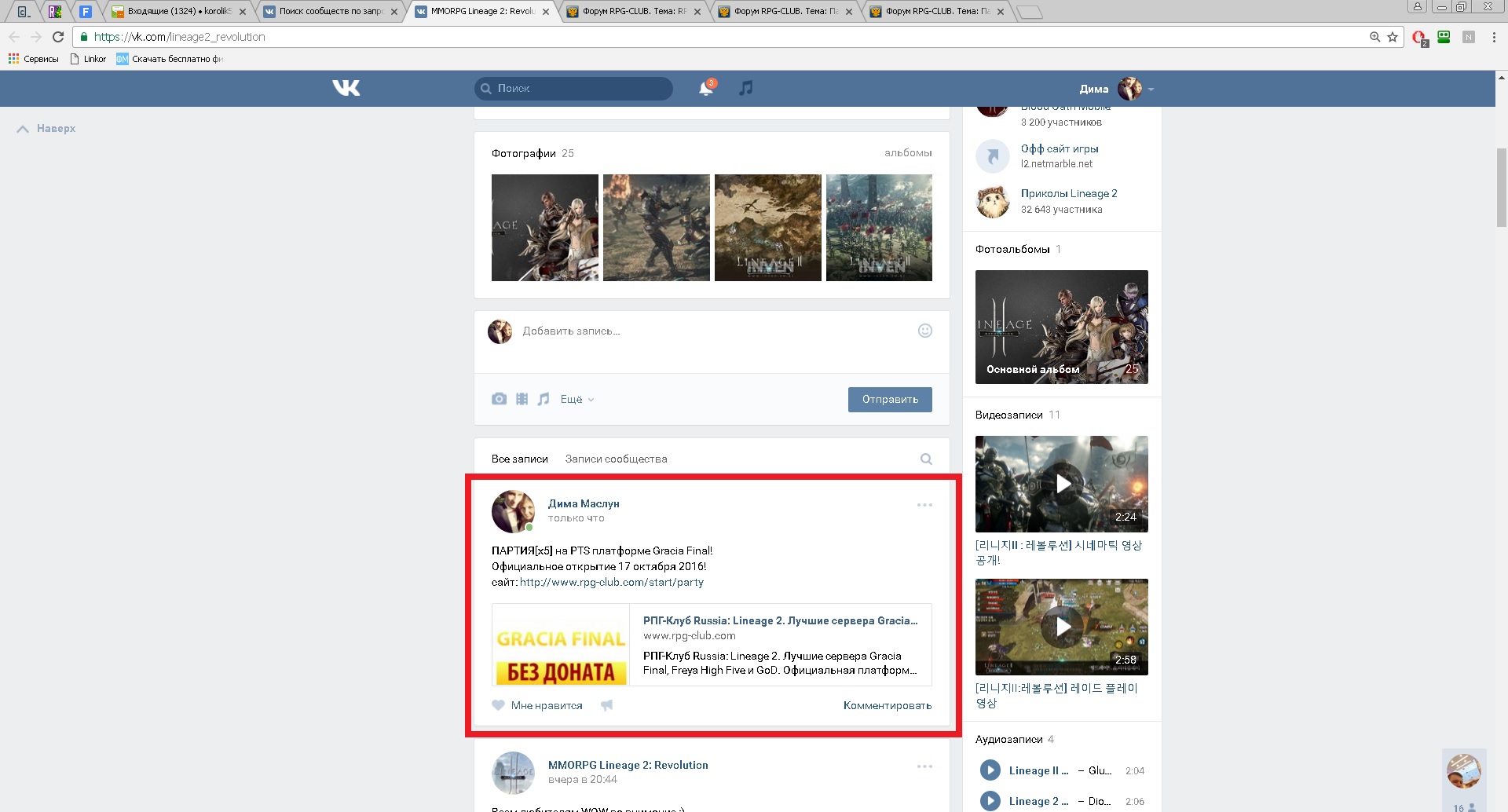
Task: Open the notifications bell
Action: (706, 88)
